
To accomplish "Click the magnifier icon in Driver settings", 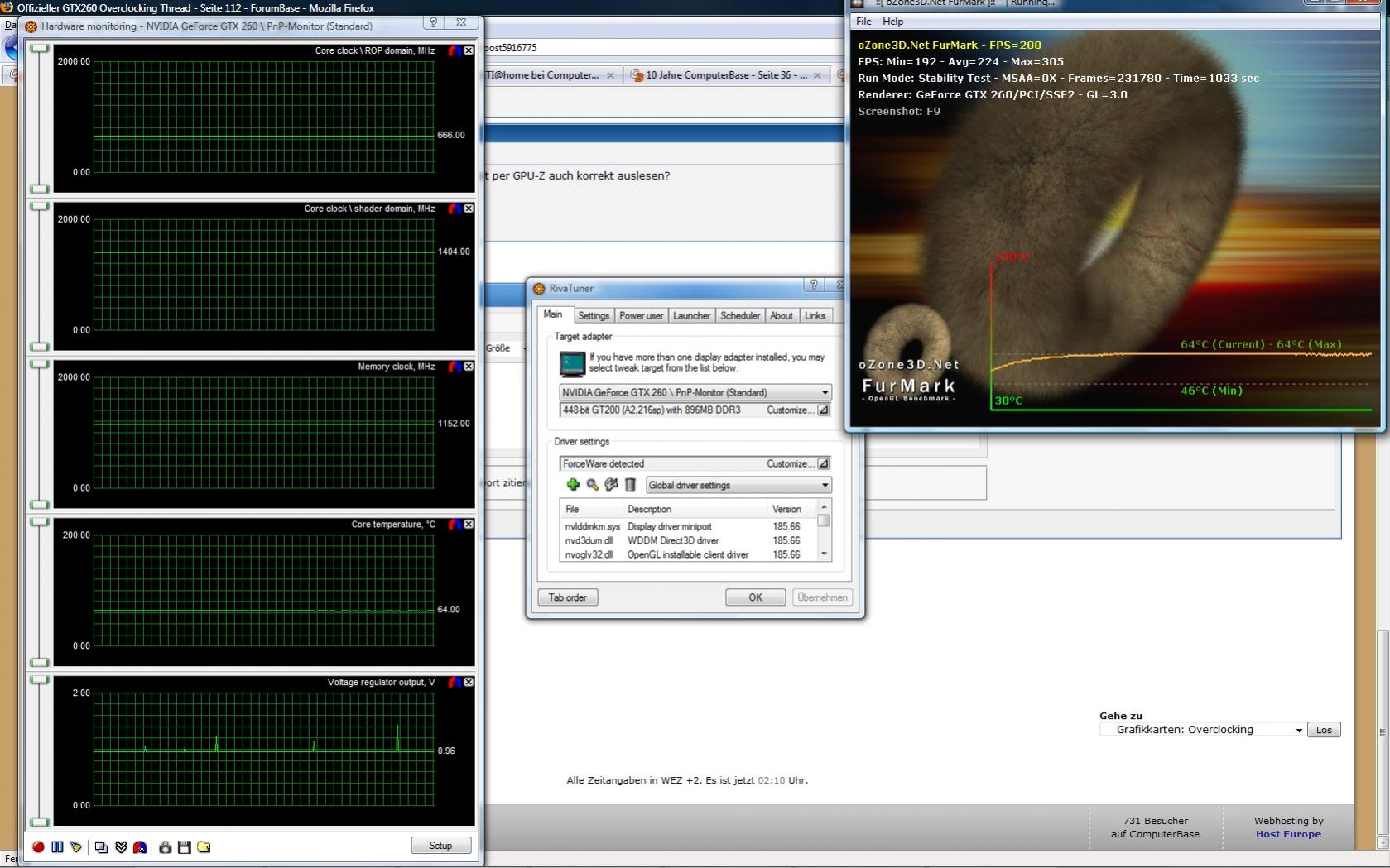I will 592,485.
